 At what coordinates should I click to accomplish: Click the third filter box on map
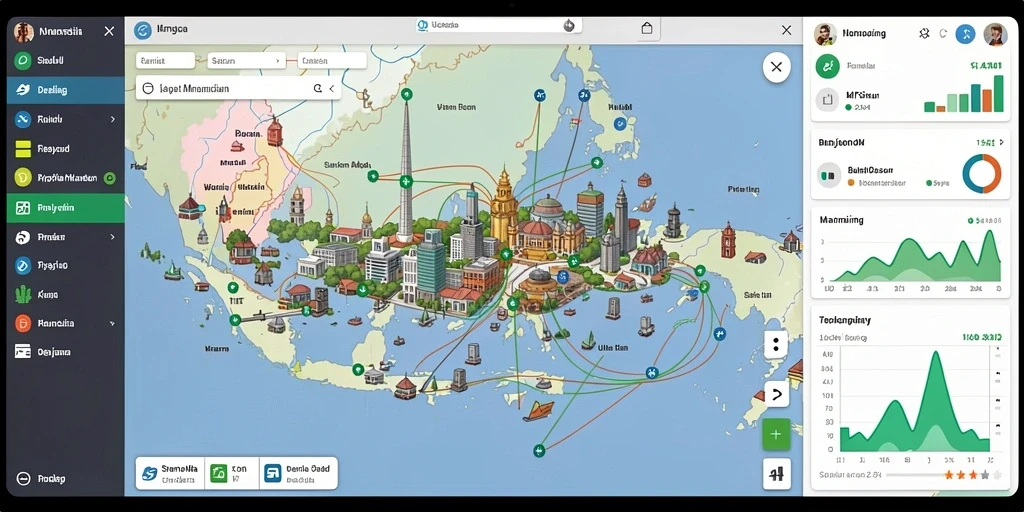(332, 61)
